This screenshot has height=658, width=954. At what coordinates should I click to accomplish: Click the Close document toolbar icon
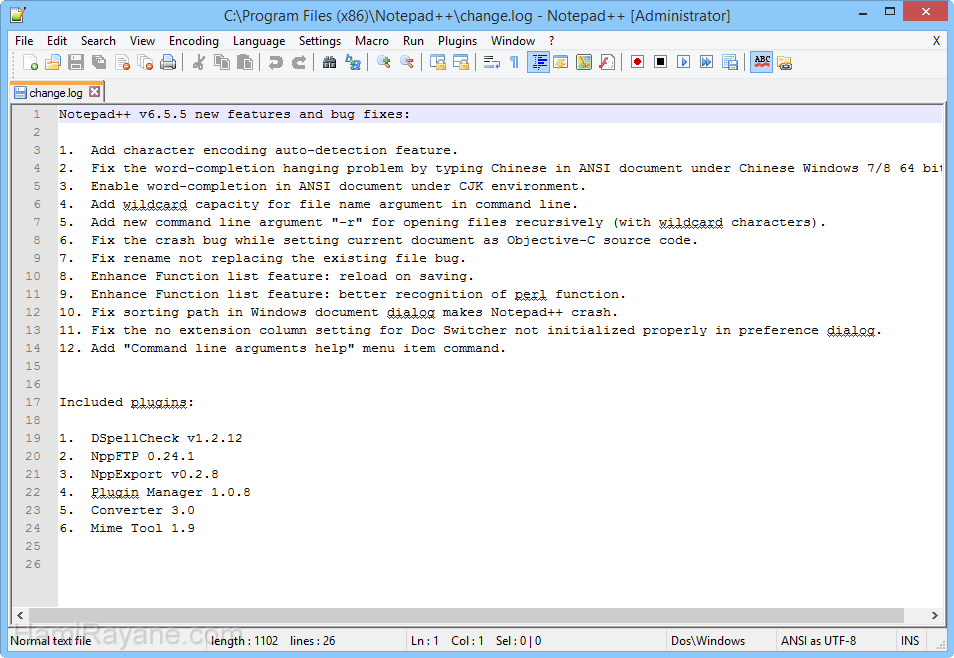click(122, 62)
